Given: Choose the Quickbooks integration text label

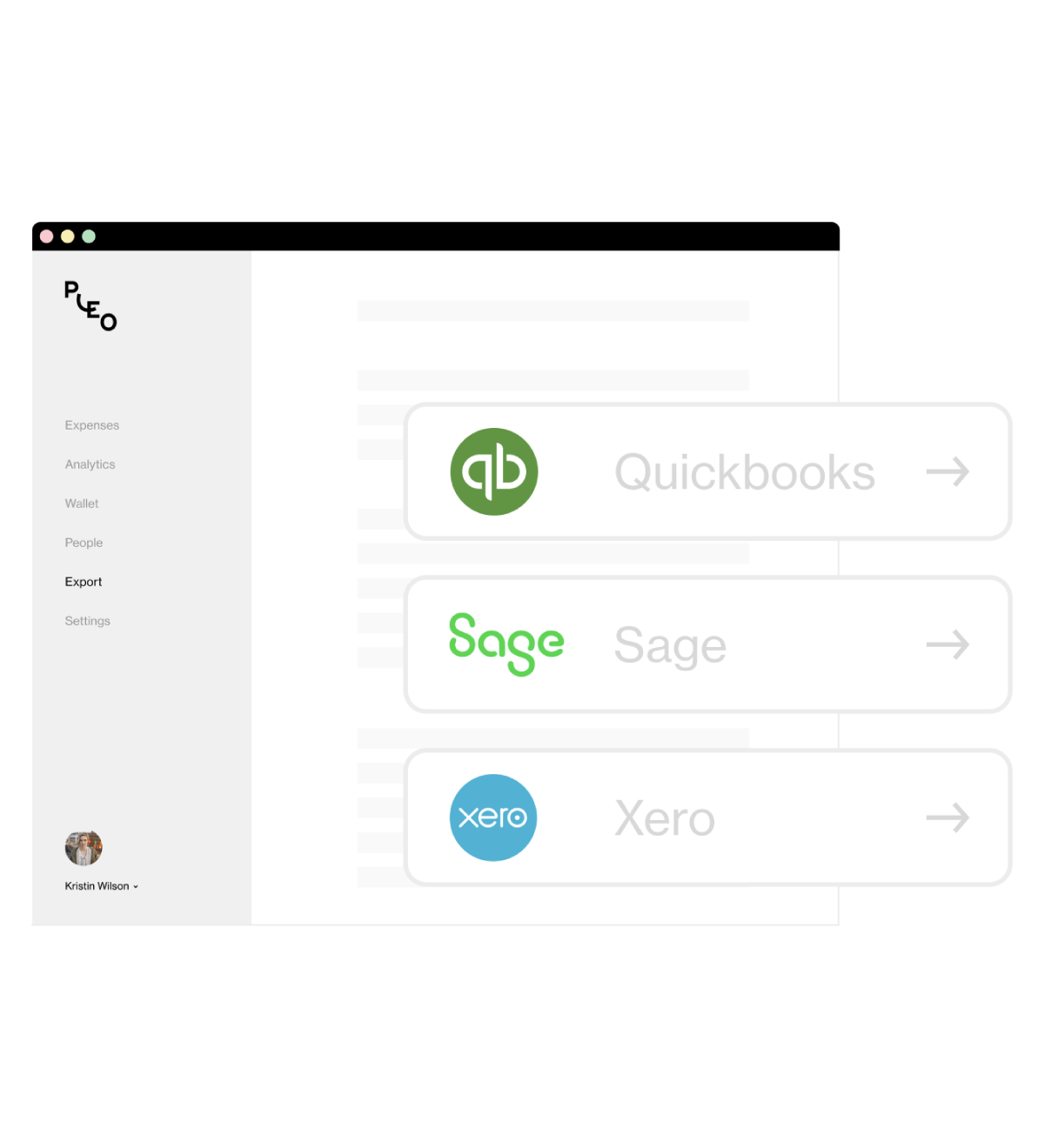Looking at the screenshot, I should (x=745, y=472).
